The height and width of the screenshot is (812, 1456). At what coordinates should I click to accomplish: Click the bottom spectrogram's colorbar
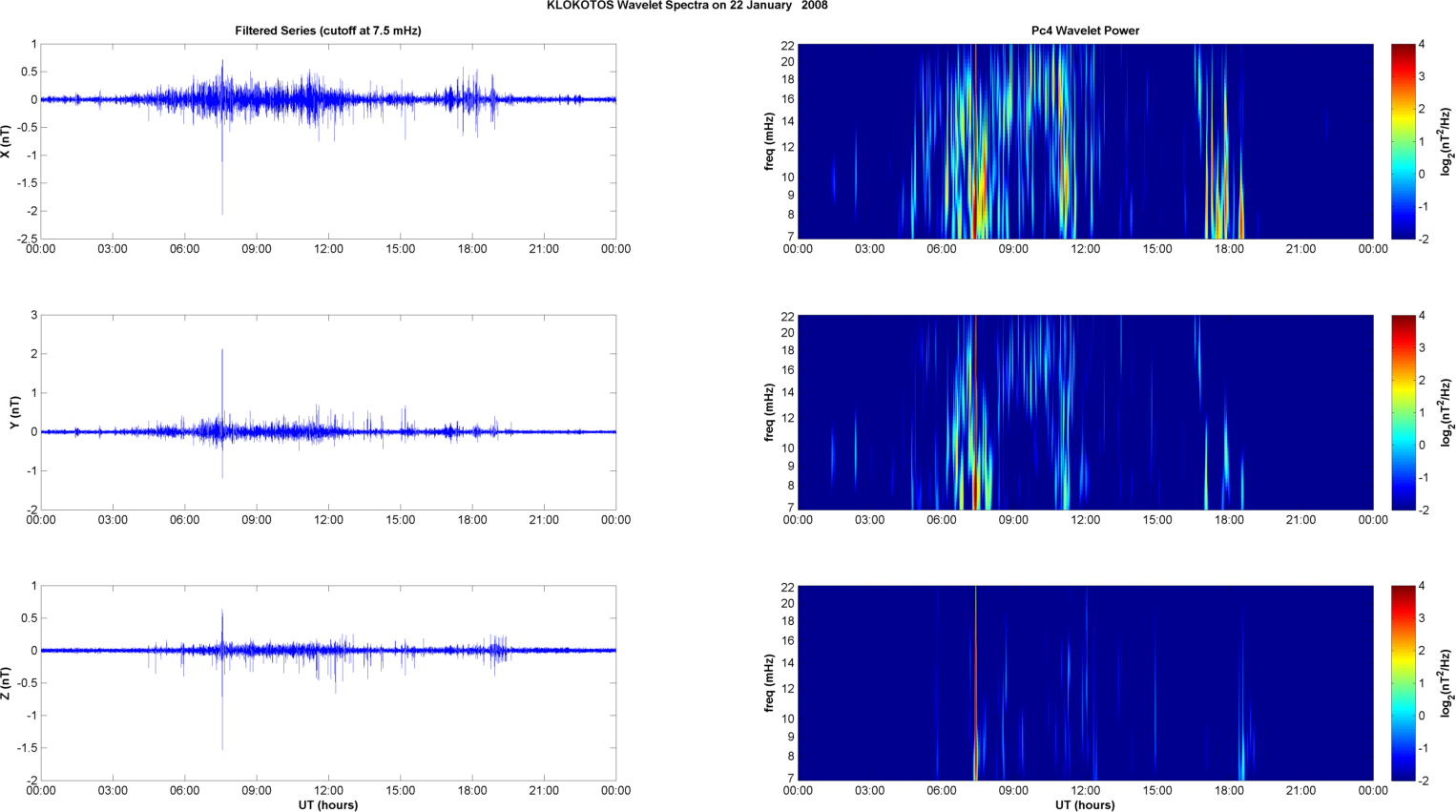(x=1403, y=683)
